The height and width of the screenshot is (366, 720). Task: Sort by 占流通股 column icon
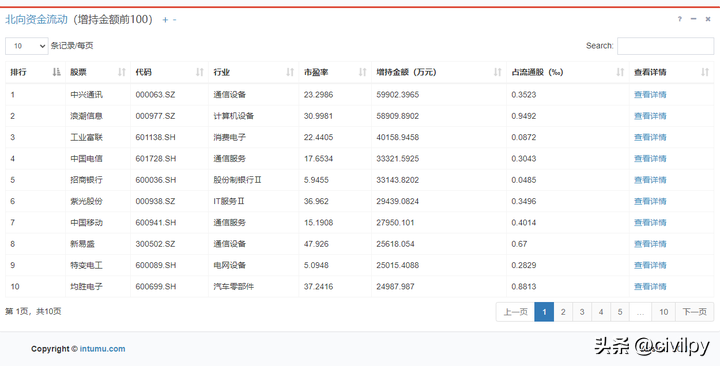pos(620,72)
